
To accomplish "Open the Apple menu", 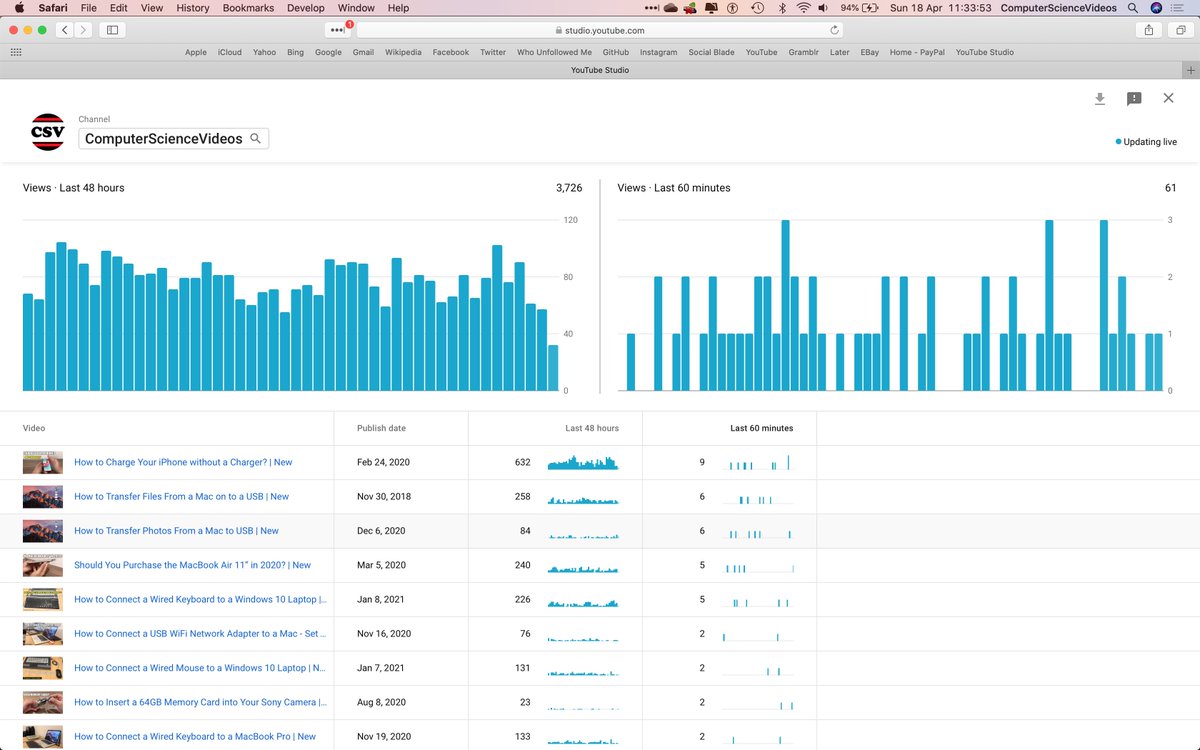I will pyautogui.click(x=19, y=8).
